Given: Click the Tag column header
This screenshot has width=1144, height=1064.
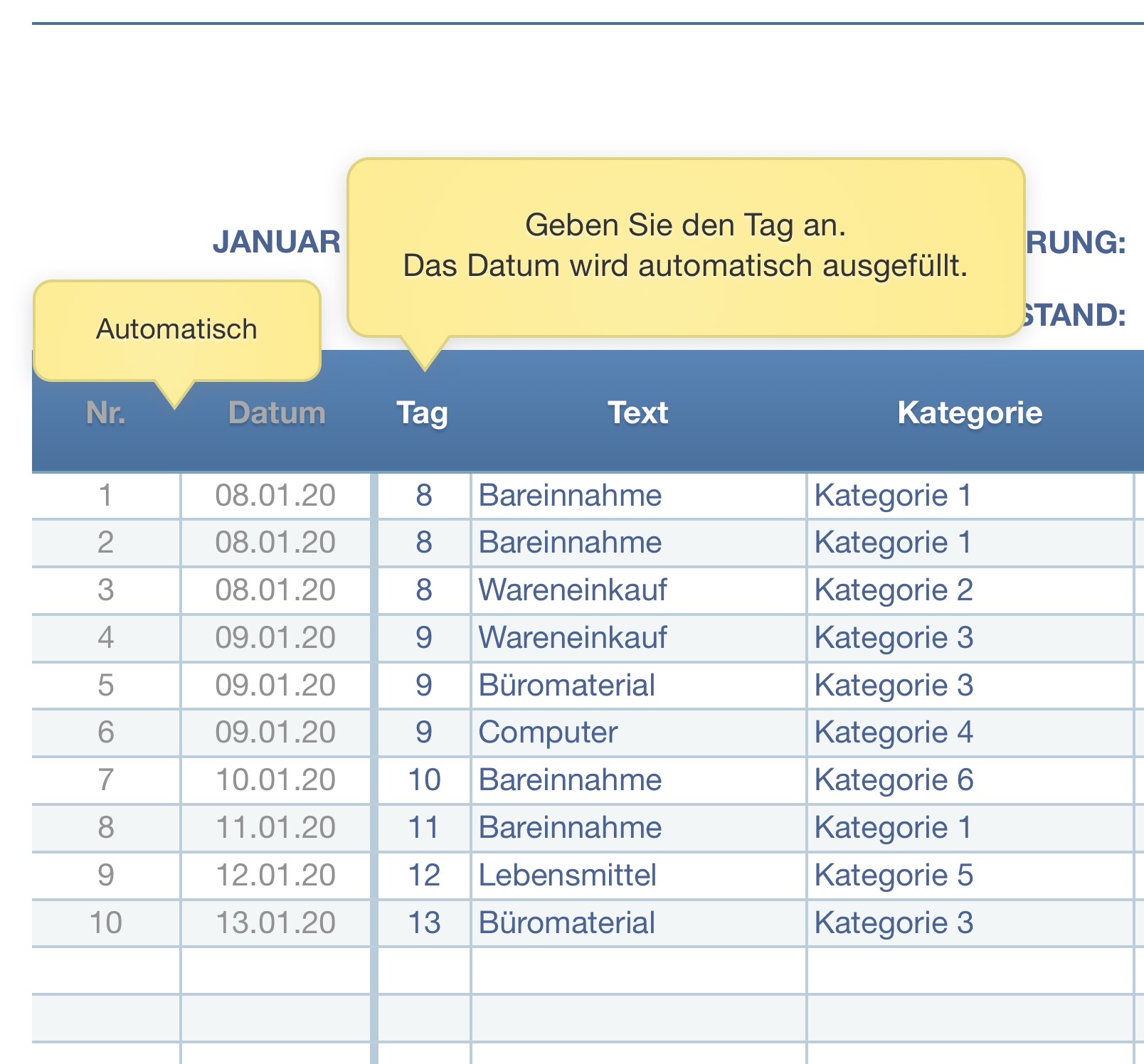Looking at the screenshot, I should [x=423, y=413].
